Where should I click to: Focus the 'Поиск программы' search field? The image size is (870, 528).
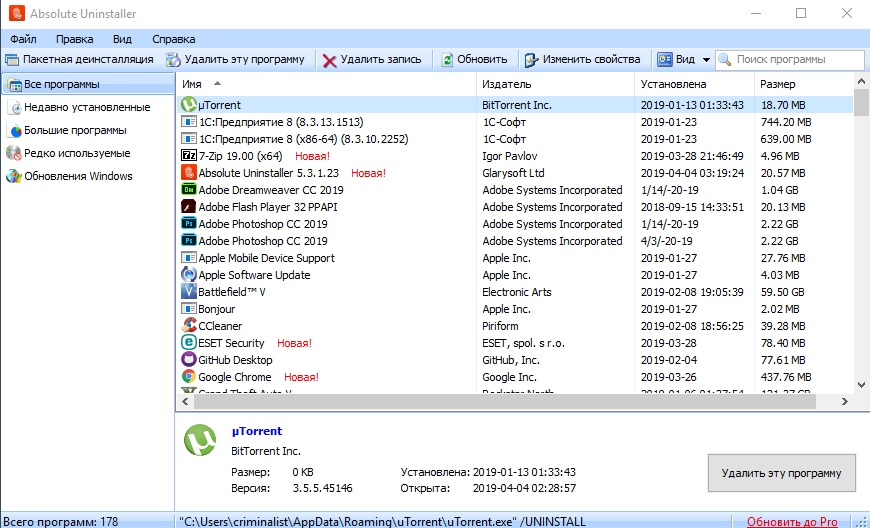pyautogui.click(x=790, y=59)
